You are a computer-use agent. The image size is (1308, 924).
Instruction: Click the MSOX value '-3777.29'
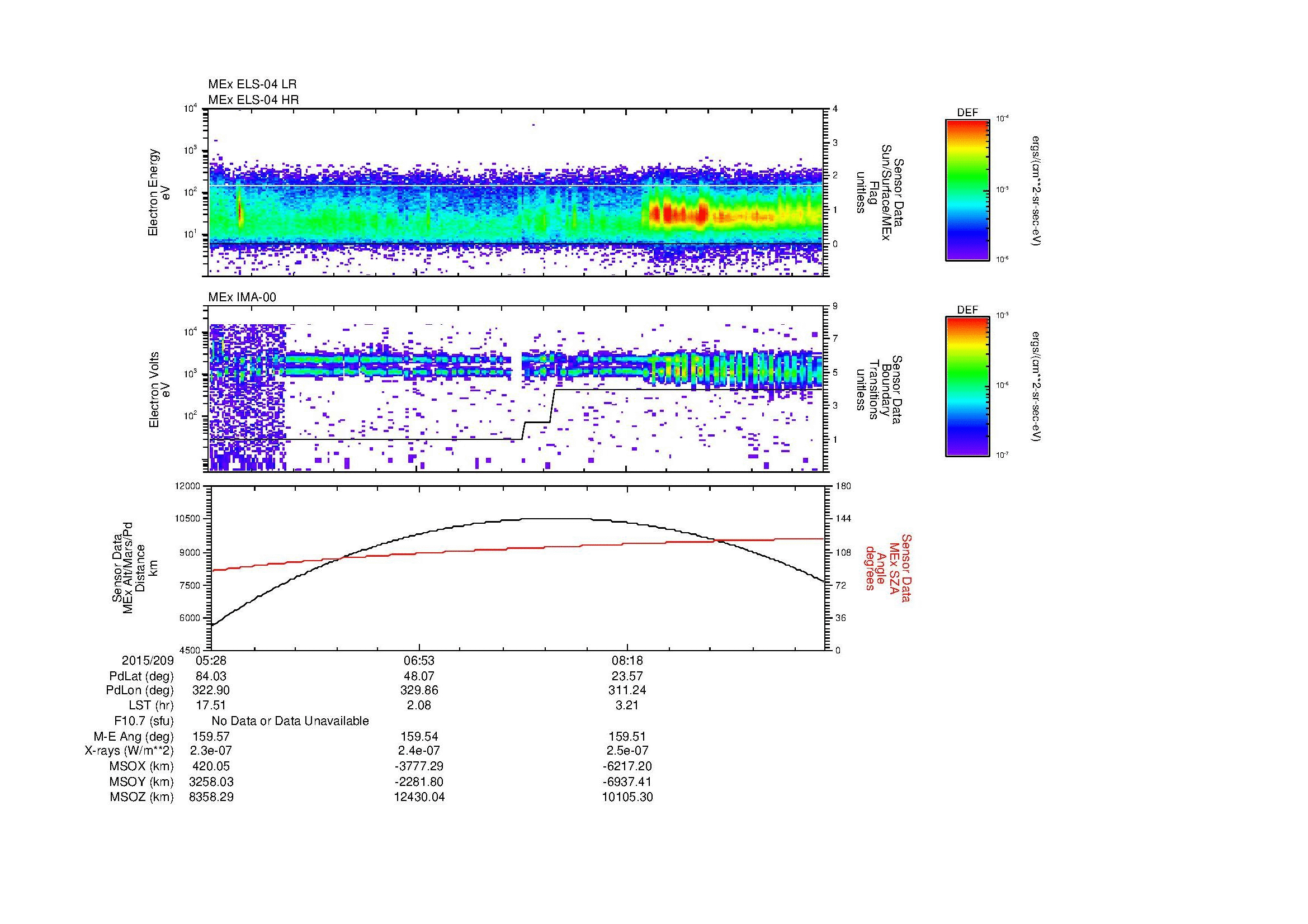coord(419,766)
